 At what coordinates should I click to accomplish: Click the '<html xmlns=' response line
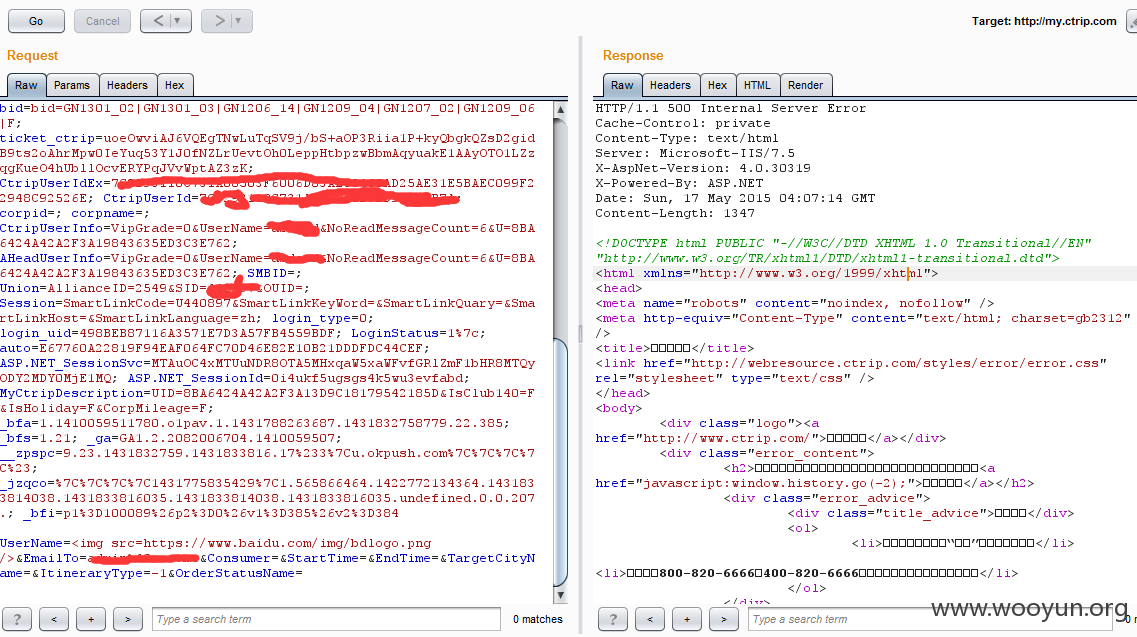pos(766,274)
